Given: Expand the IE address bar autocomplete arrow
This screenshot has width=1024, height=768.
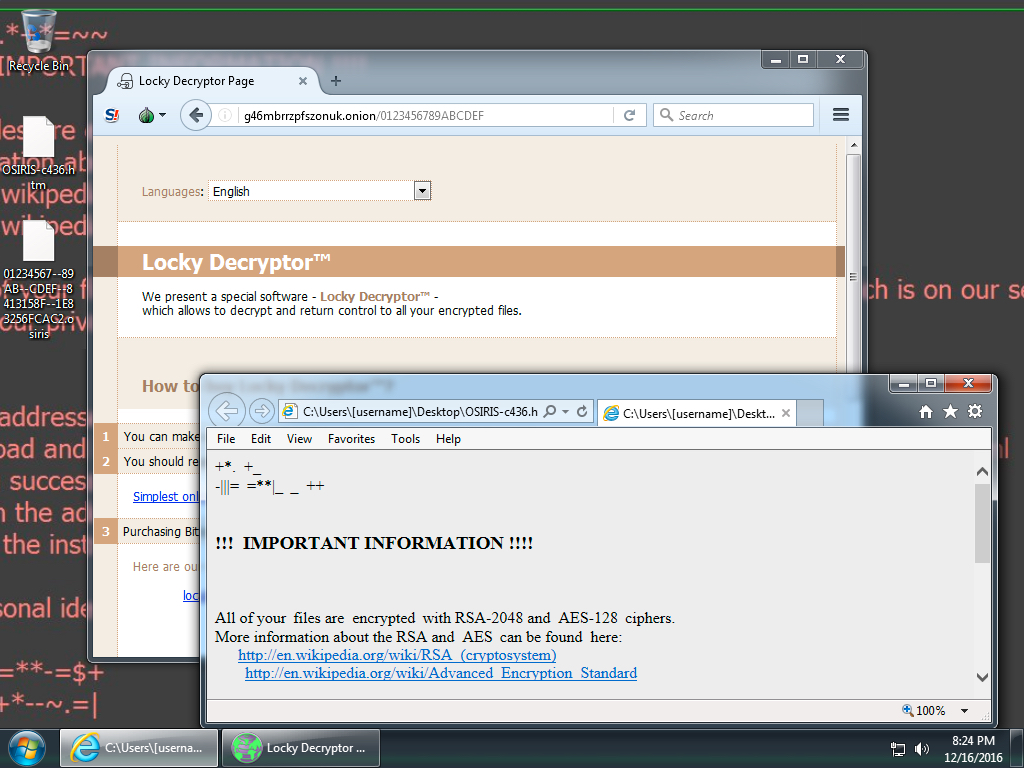Looking at the screenshot, I should [x=566, y=411].
